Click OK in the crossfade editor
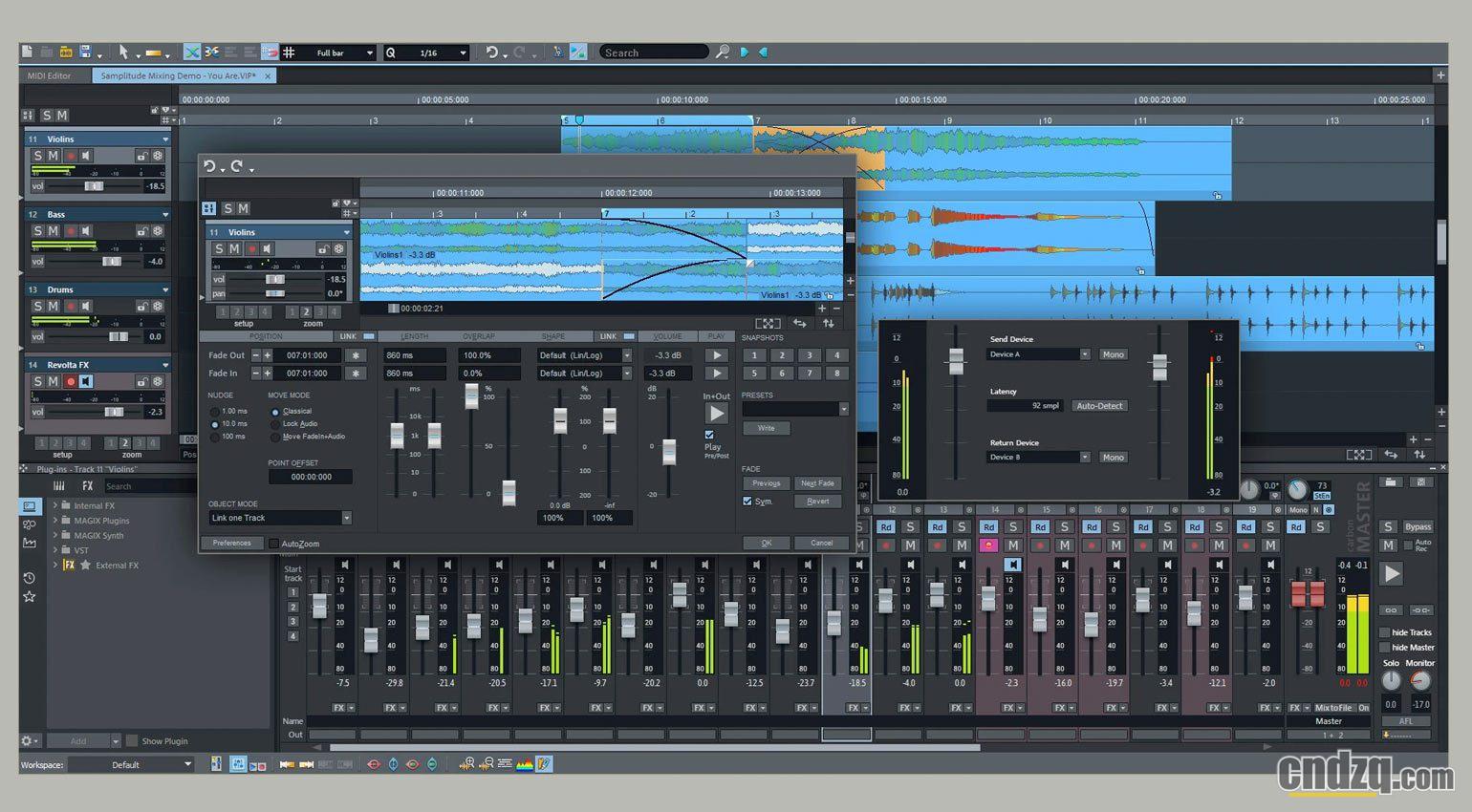 pos(767,543)
